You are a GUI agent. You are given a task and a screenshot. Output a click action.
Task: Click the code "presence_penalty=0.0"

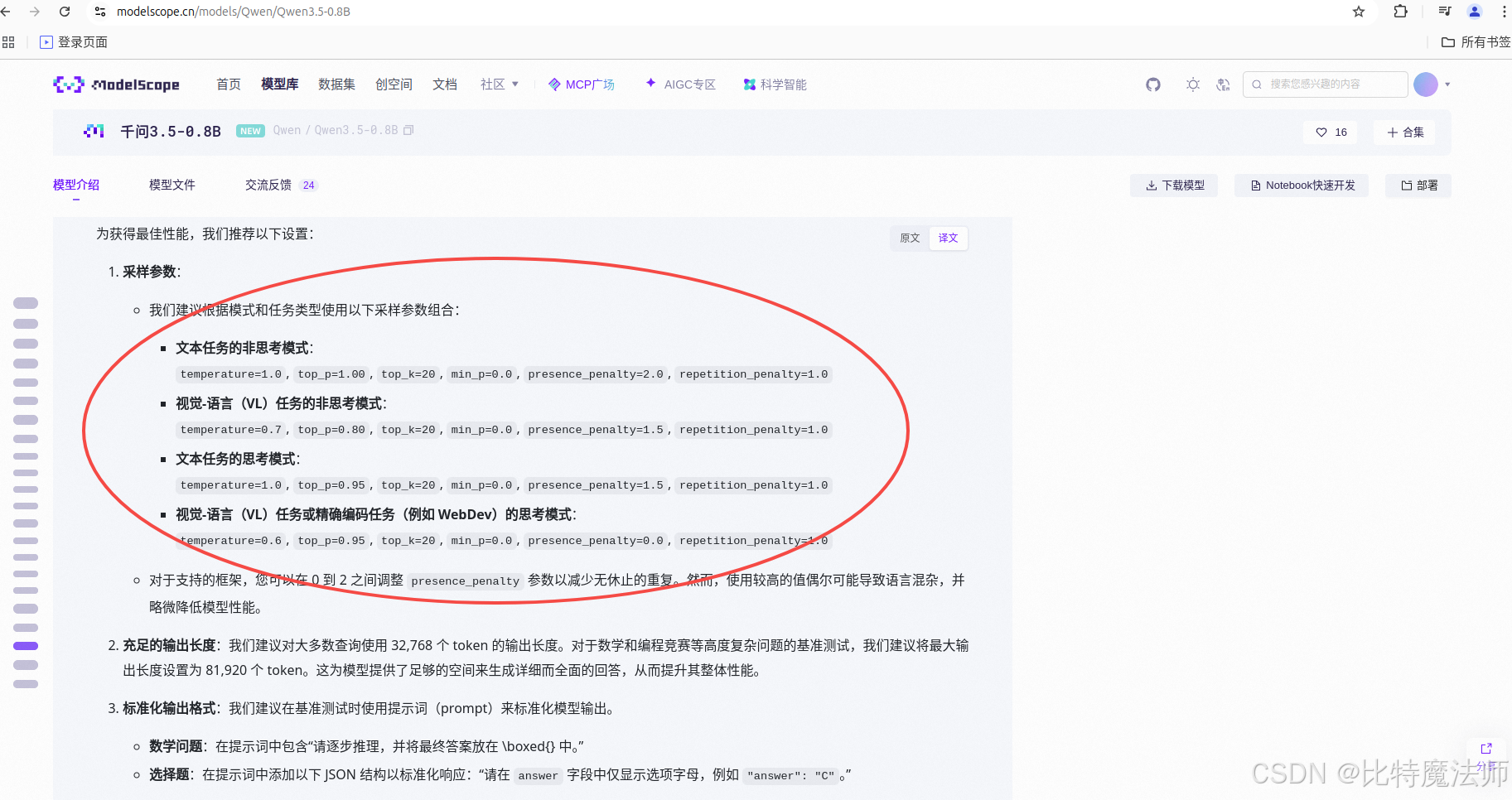(x=596, y=541)
